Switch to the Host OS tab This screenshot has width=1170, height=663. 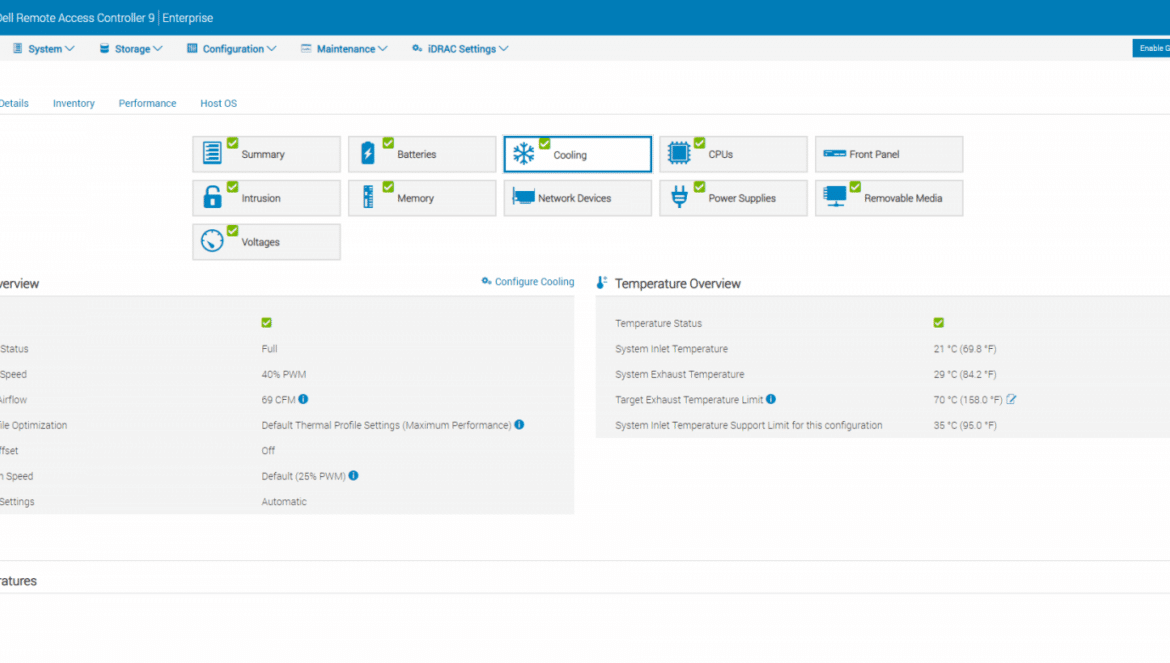click(x=219, y=104)
